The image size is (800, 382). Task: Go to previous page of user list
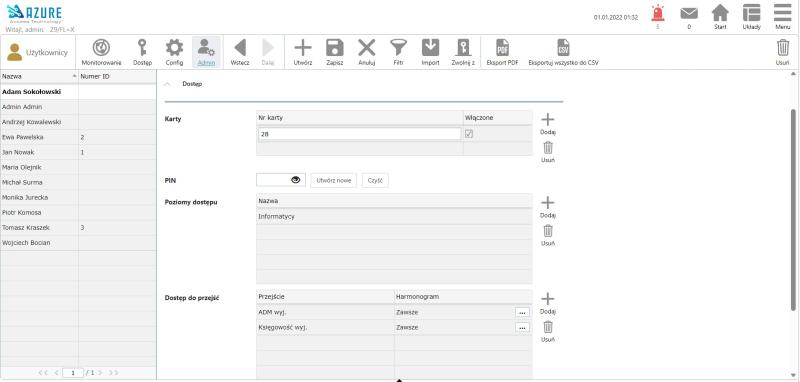point(56,373)
